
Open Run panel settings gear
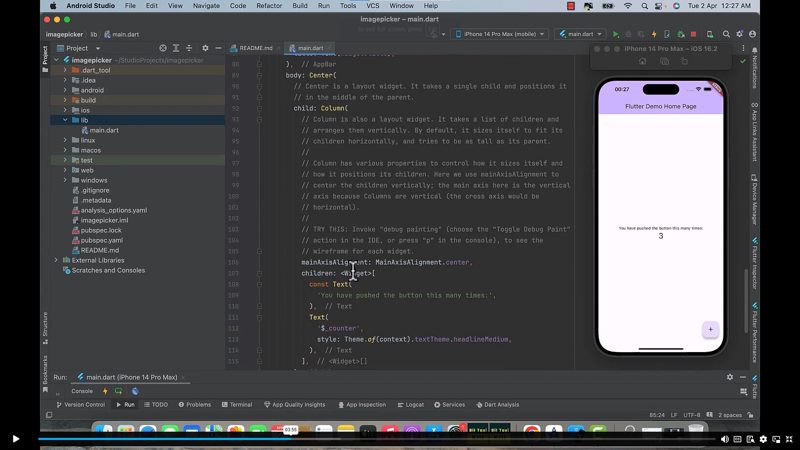coord(730,377)
